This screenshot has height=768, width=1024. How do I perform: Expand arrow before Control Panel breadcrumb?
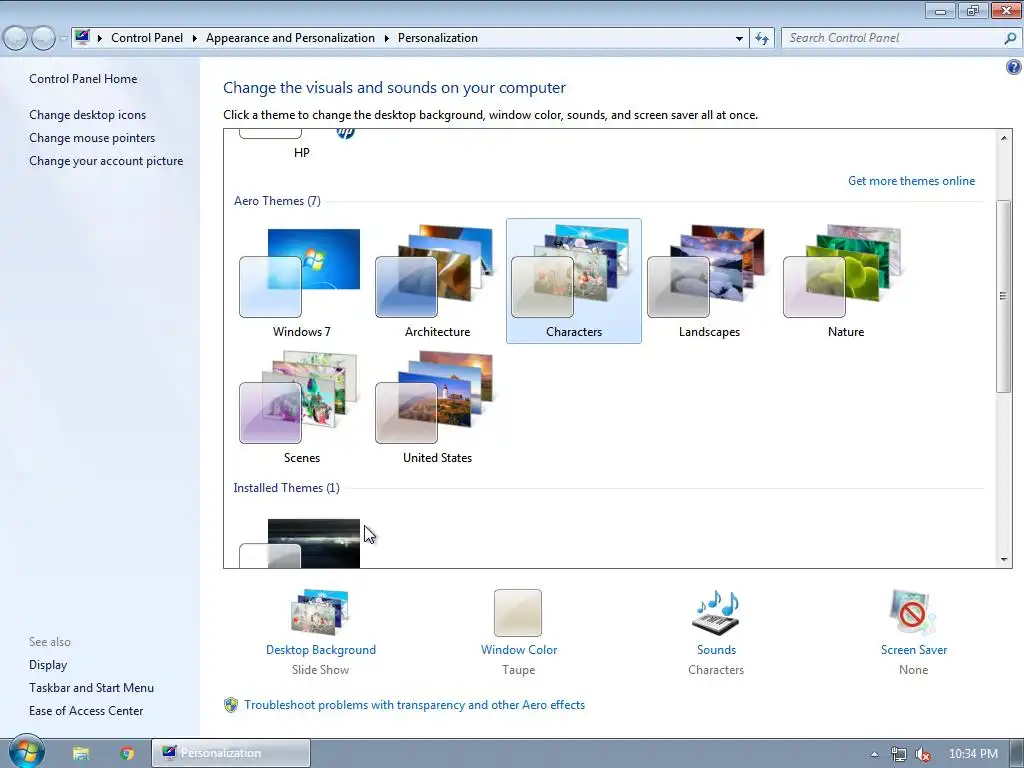pyautogui.click(x=100, y=39)
